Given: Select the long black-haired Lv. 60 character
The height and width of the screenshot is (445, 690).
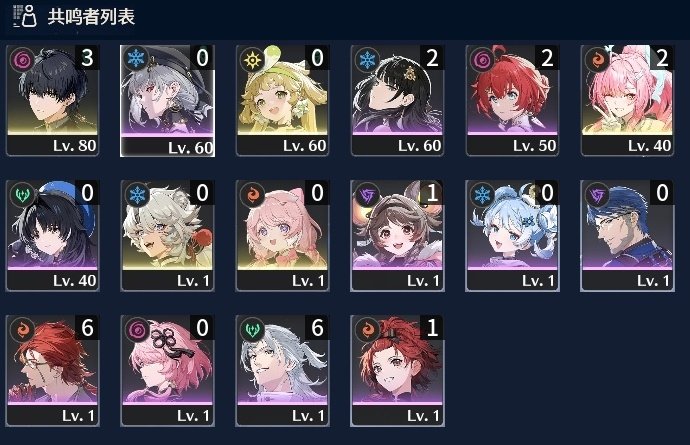Looking at the screenshot, I should [397, 100].
